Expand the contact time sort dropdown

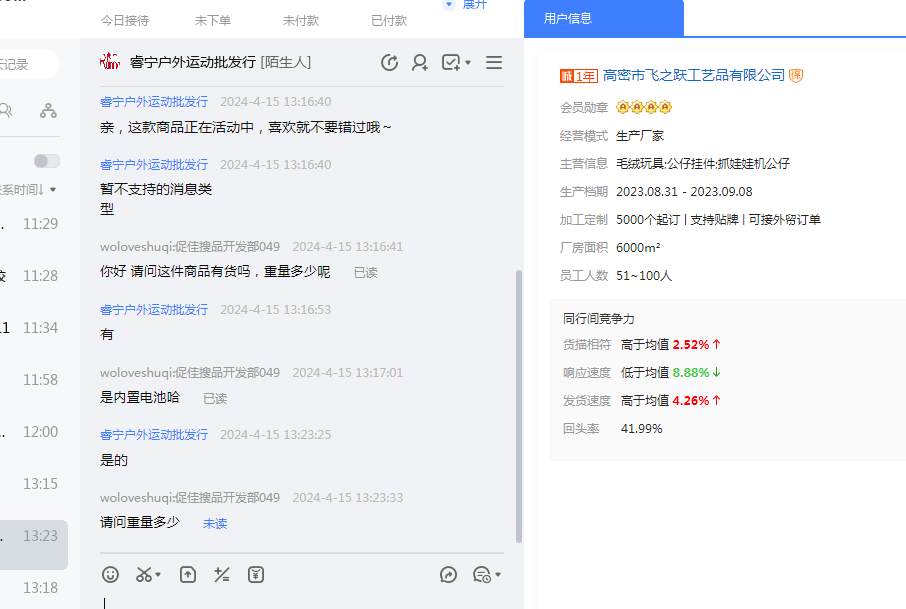(x=52, y=190)
